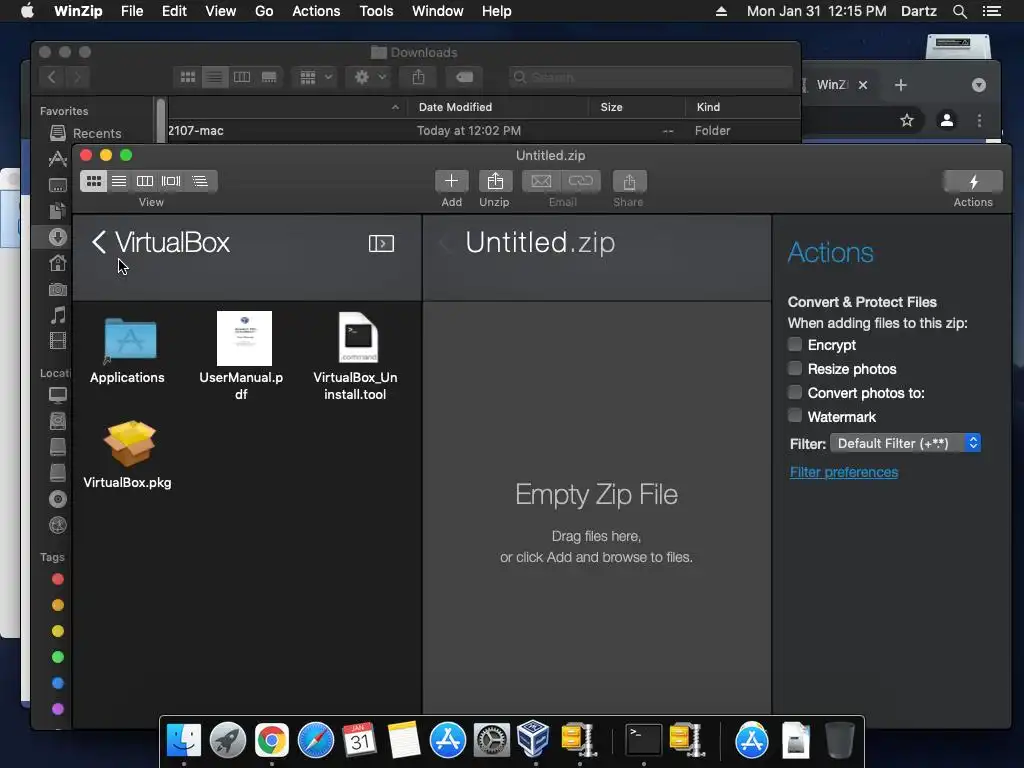Select the green tag in Finder sidebar
1024x768 pixels.
click(57, 657)
